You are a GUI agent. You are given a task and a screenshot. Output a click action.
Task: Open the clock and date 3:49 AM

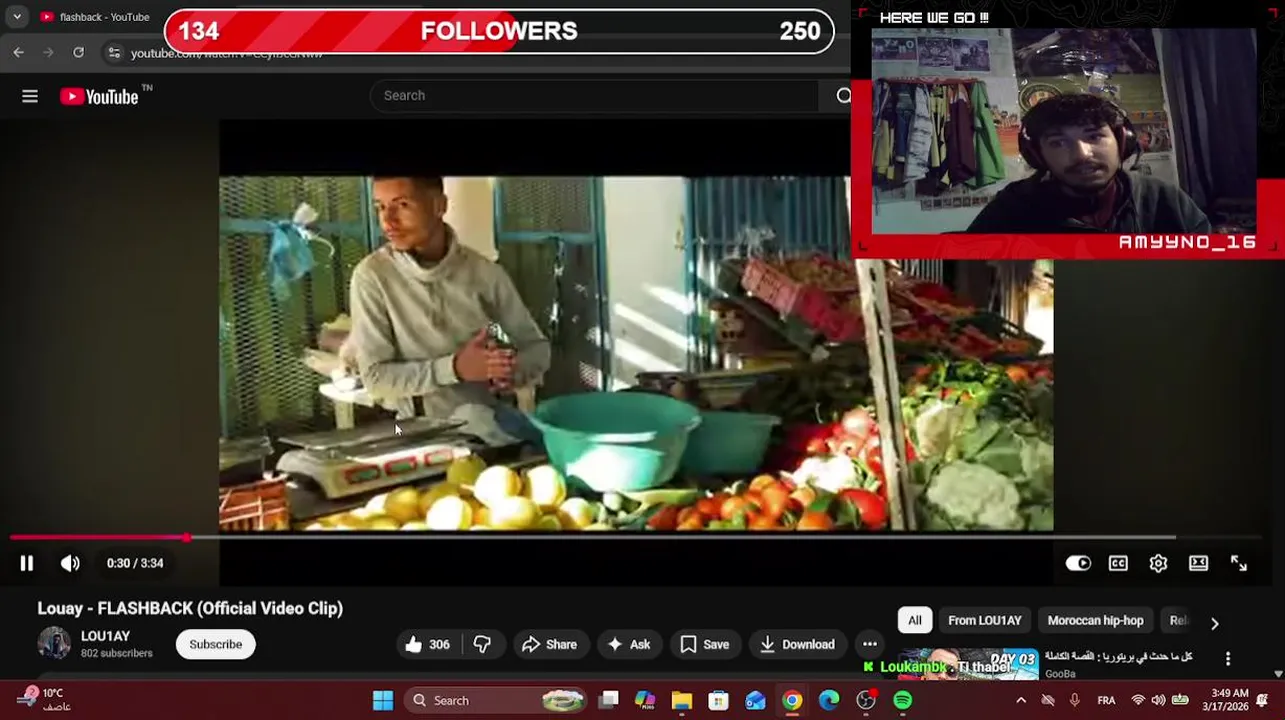(x=1227, y=700)
